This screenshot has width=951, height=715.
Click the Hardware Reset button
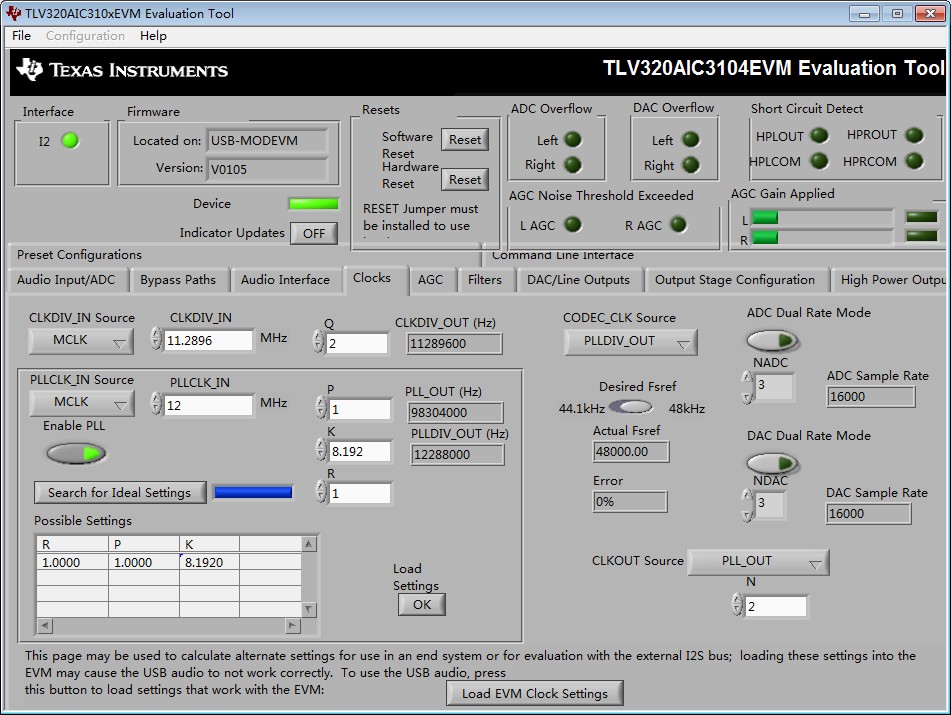465,180
